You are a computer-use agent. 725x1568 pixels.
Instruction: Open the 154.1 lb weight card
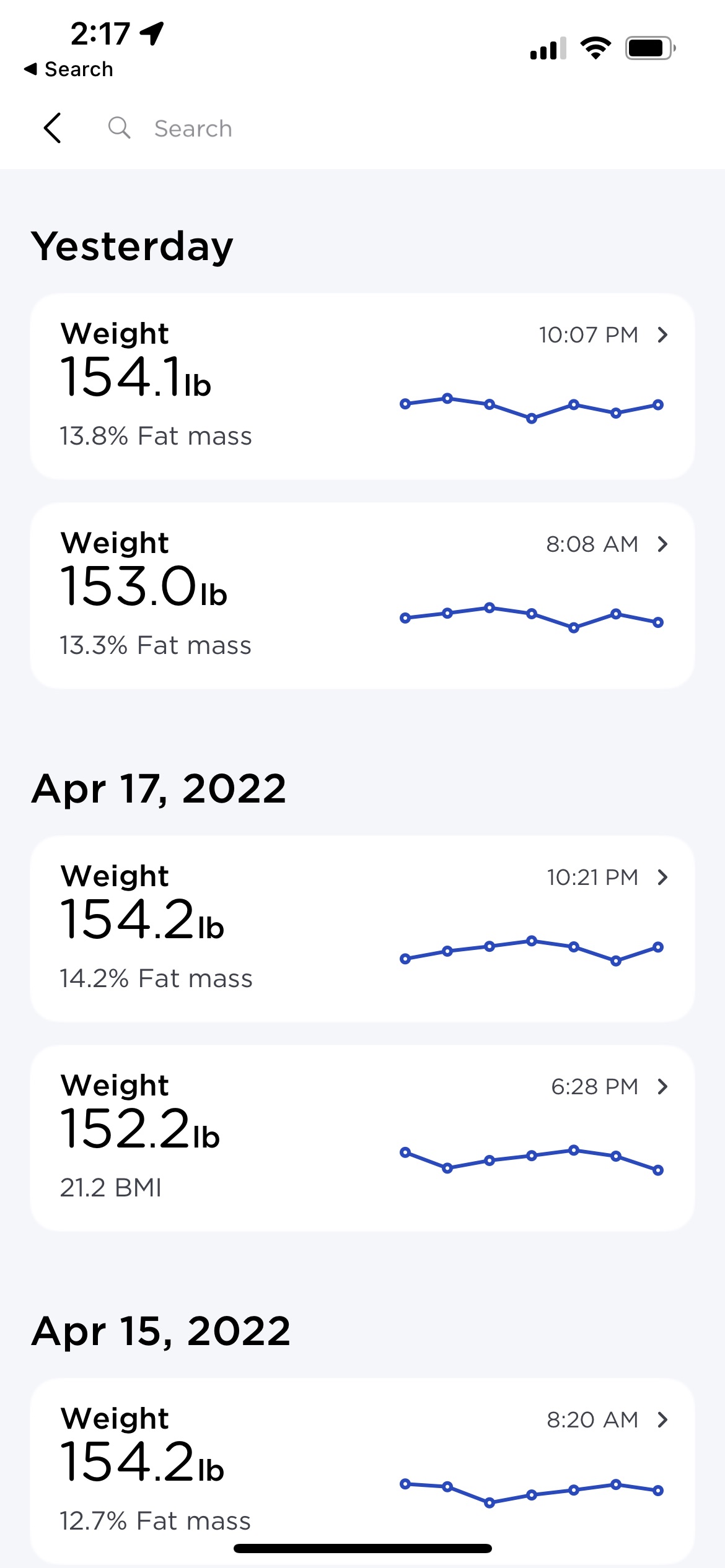coord(362,386)
